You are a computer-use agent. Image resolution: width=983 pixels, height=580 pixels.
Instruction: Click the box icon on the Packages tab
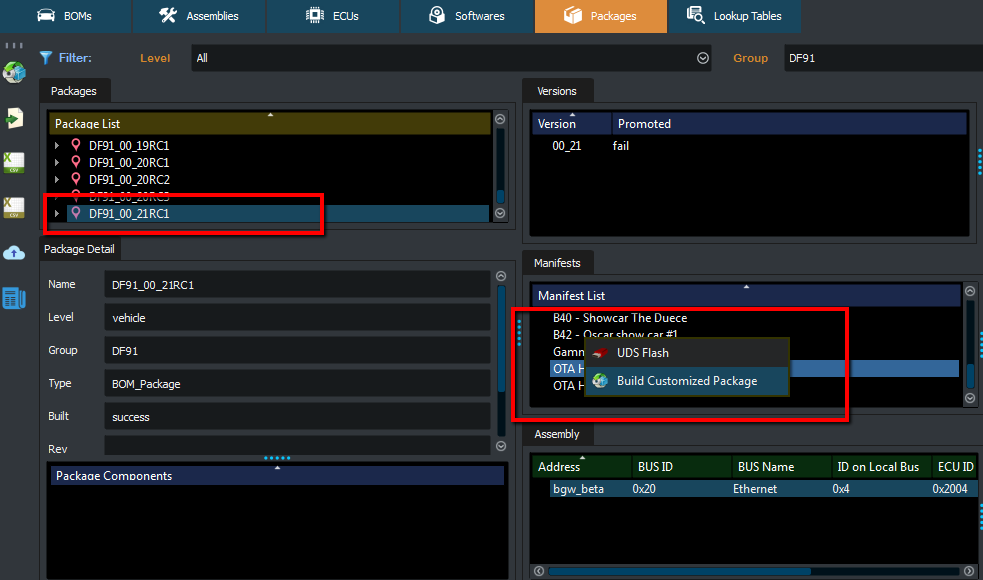(x=573, y=15)
